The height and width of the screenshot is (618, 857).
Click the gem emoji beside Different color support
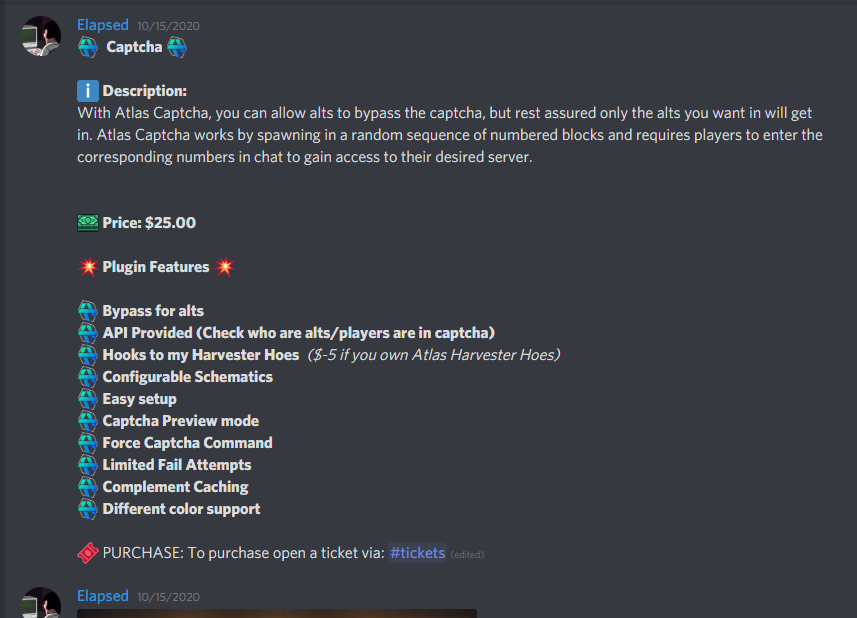click(x=88, y=508)
